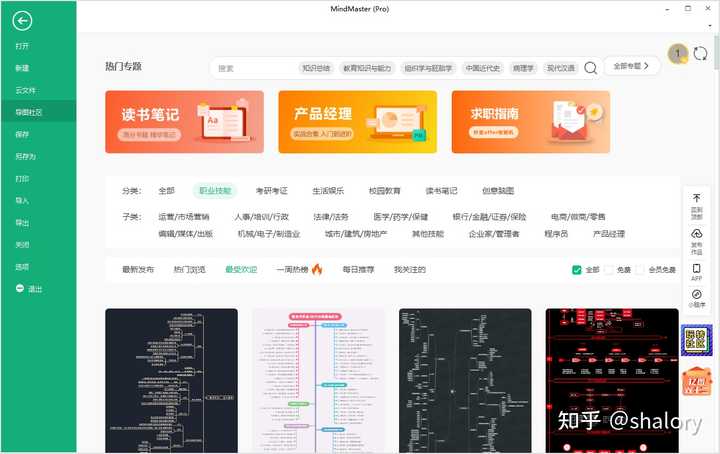Screen dimensions: 720x454
Task: Click the mini program (小程序) icon
Action: coord(696,297)
